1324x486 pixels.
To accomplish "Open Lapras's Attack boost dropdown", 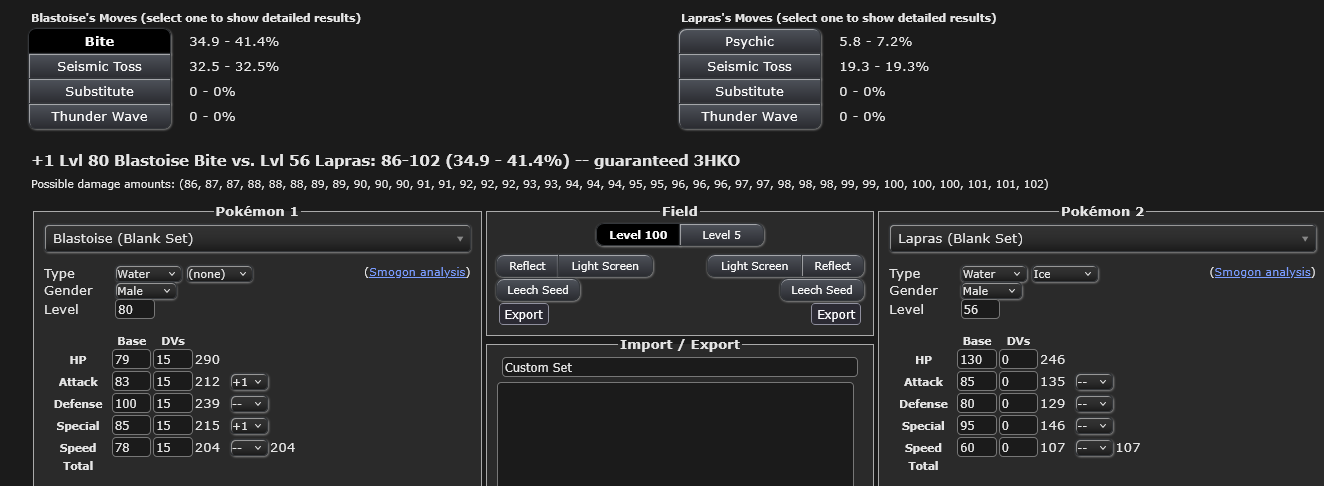I will coord(1095,382).
